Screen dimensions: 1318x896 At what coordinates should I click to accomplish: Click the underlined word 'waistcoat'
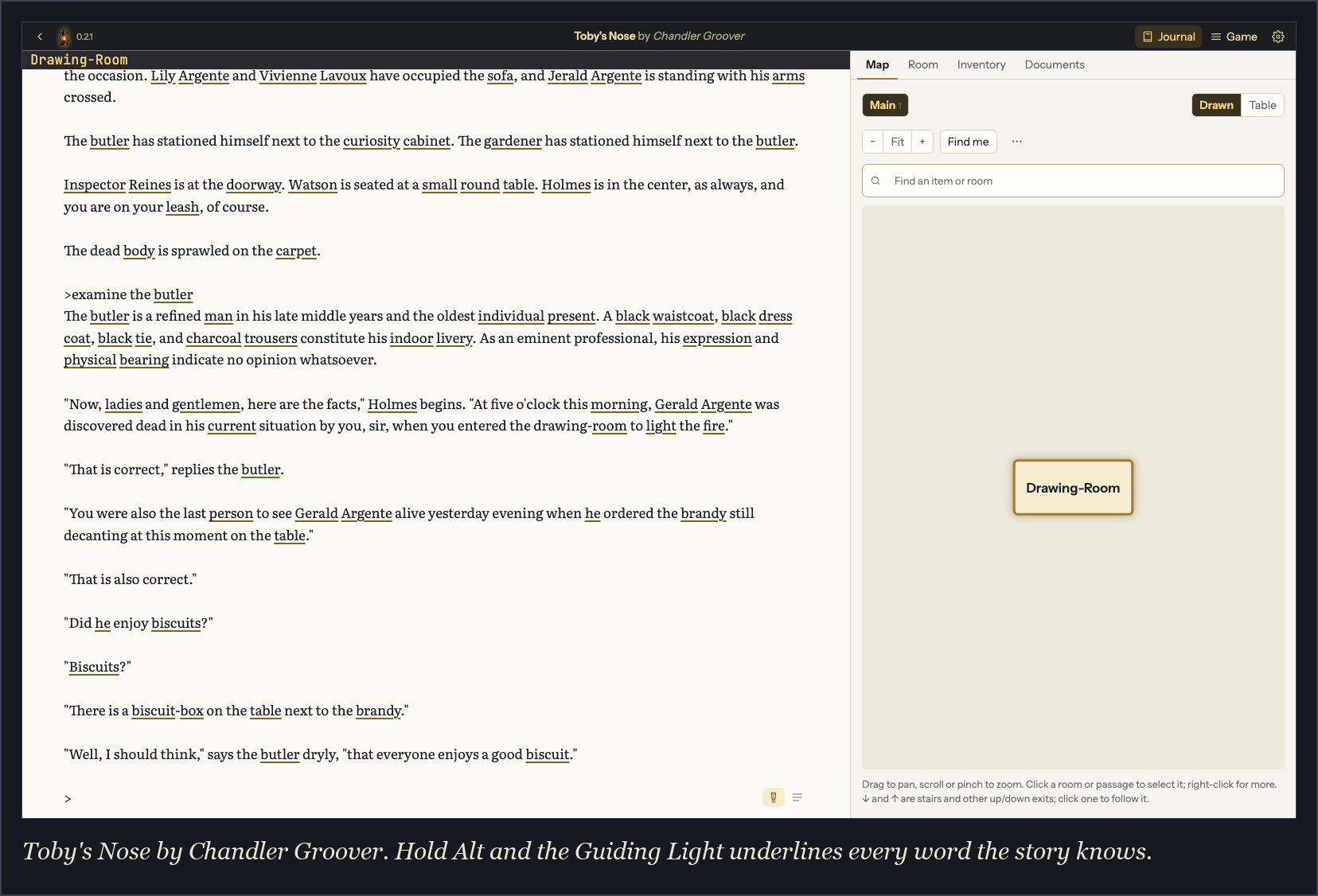pyautogui.click(x=683, y=316)
